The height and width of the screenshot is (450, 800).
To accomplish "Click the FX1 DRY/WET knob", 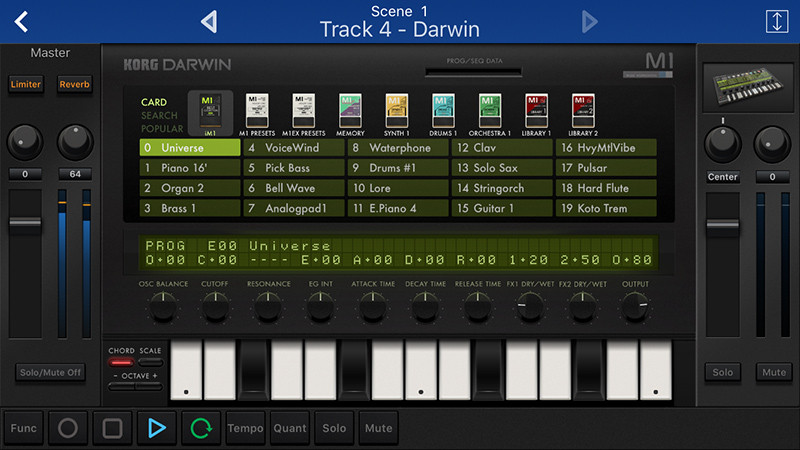I will pyautogui.click(x=530, y=307).
